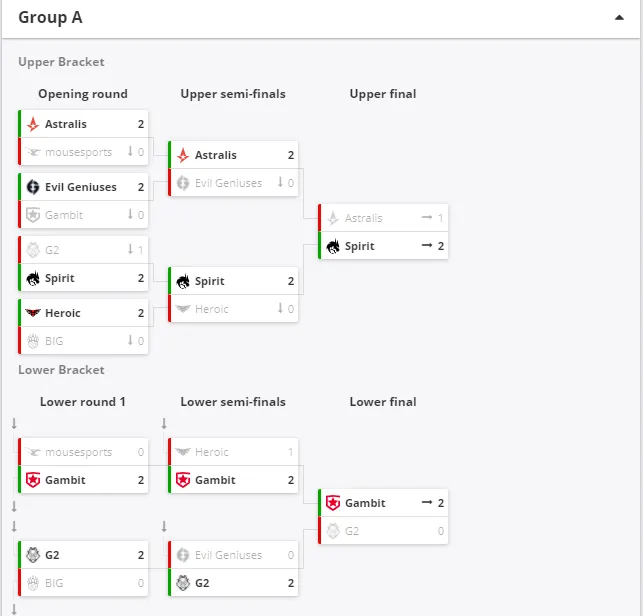Image resolution: width=643 pixels, height=616 pixels.
Task: Click greyed mousesports logo in opening round
Action: coord(33,152)
